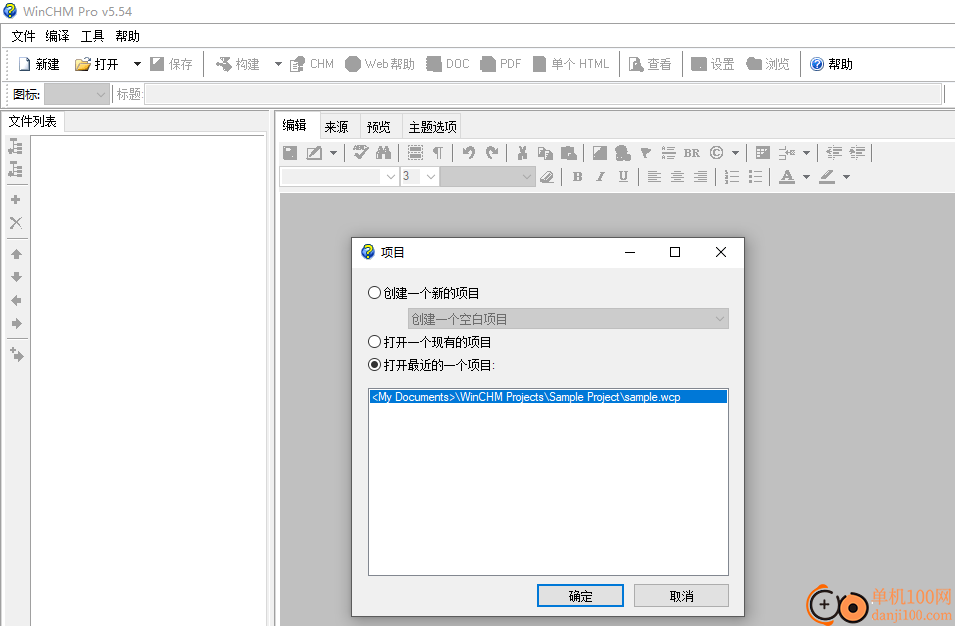Switch to the 来源 tab
This screenshot has width=955, height=626.
[x=337, y=127]
